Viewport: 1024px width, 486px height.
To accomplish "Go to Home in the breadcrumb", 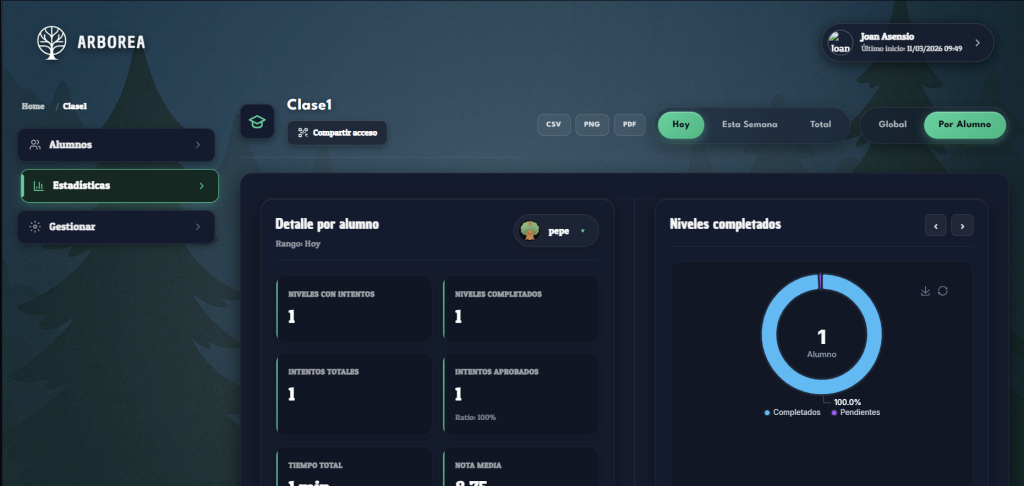I will point(33,106).
